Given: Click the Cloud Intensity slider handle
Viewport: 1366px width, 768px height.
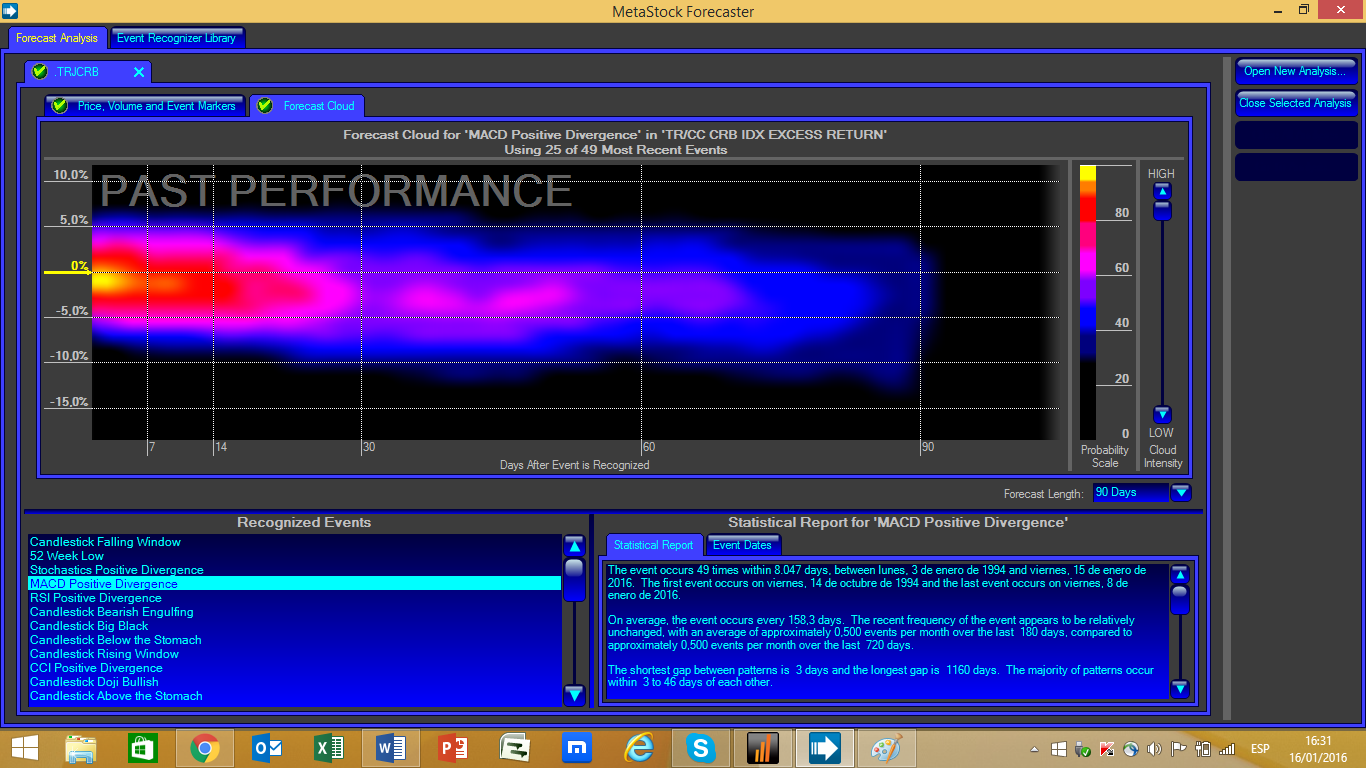Looking at the screenshot, I should coord(1161,210).
